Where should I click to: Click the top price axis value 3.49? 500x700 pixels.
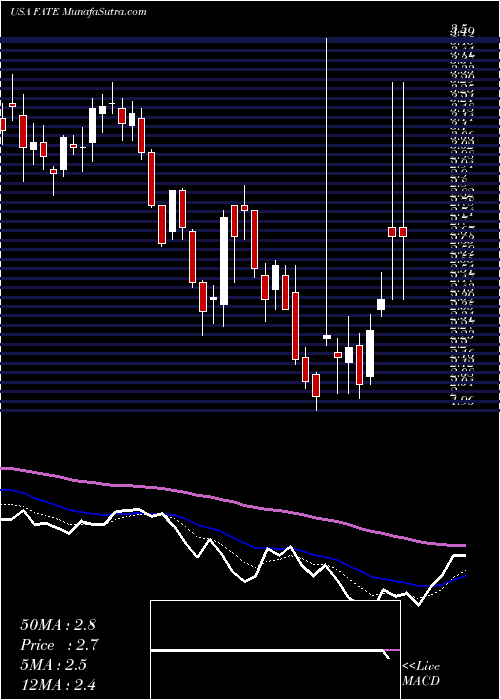(462, 30)
